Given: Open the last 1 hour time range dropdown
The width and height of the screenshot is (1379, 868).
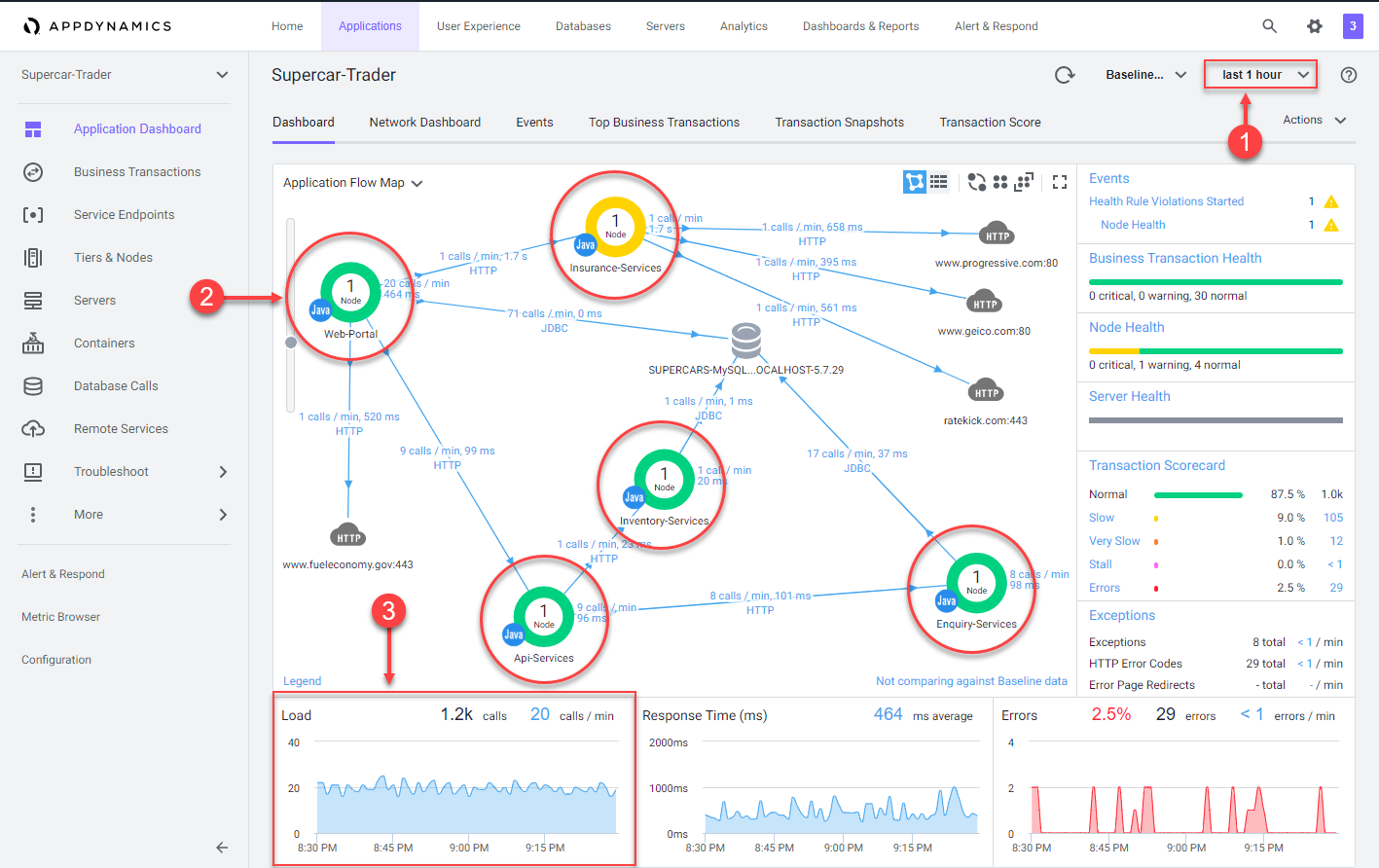Looking at the screenshot, I should (x=1261, y=75).
